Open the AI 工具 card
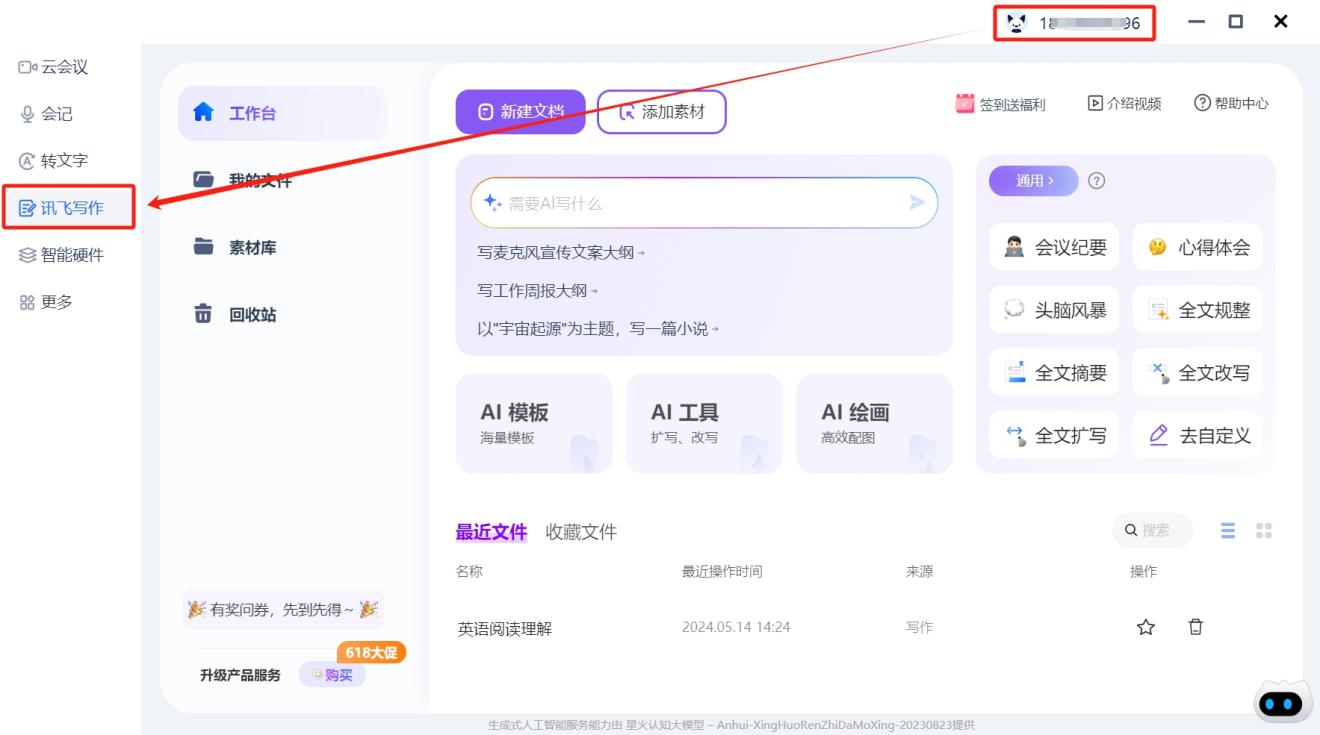The width and height of the screenshot is (1320, 735). [x=704, y=423]
